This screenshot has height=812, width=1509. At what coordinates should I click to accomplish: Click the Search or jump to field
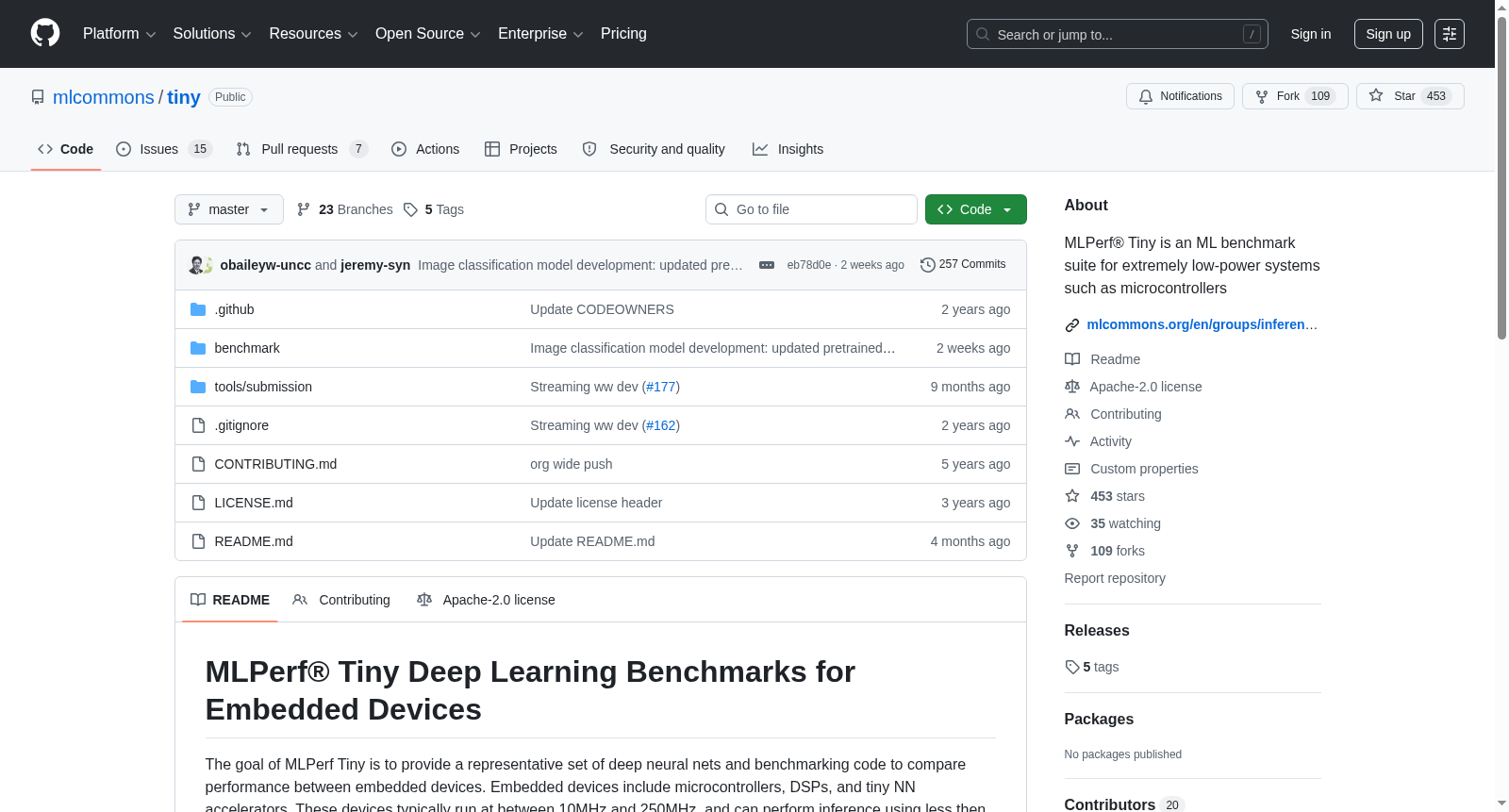[x=1118, y=34]
